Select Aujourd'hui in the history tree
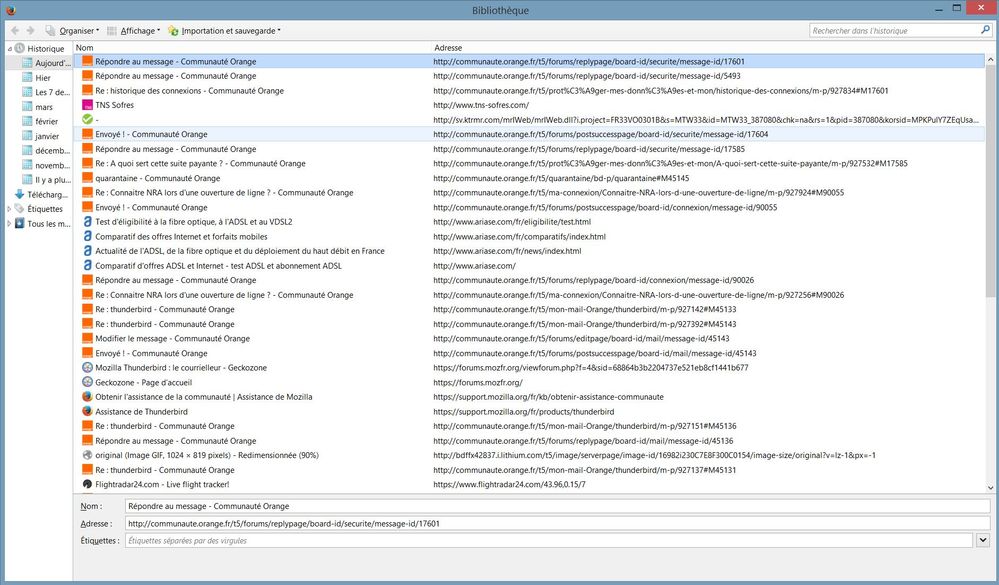Screen dimensions: 999x585 46,63
